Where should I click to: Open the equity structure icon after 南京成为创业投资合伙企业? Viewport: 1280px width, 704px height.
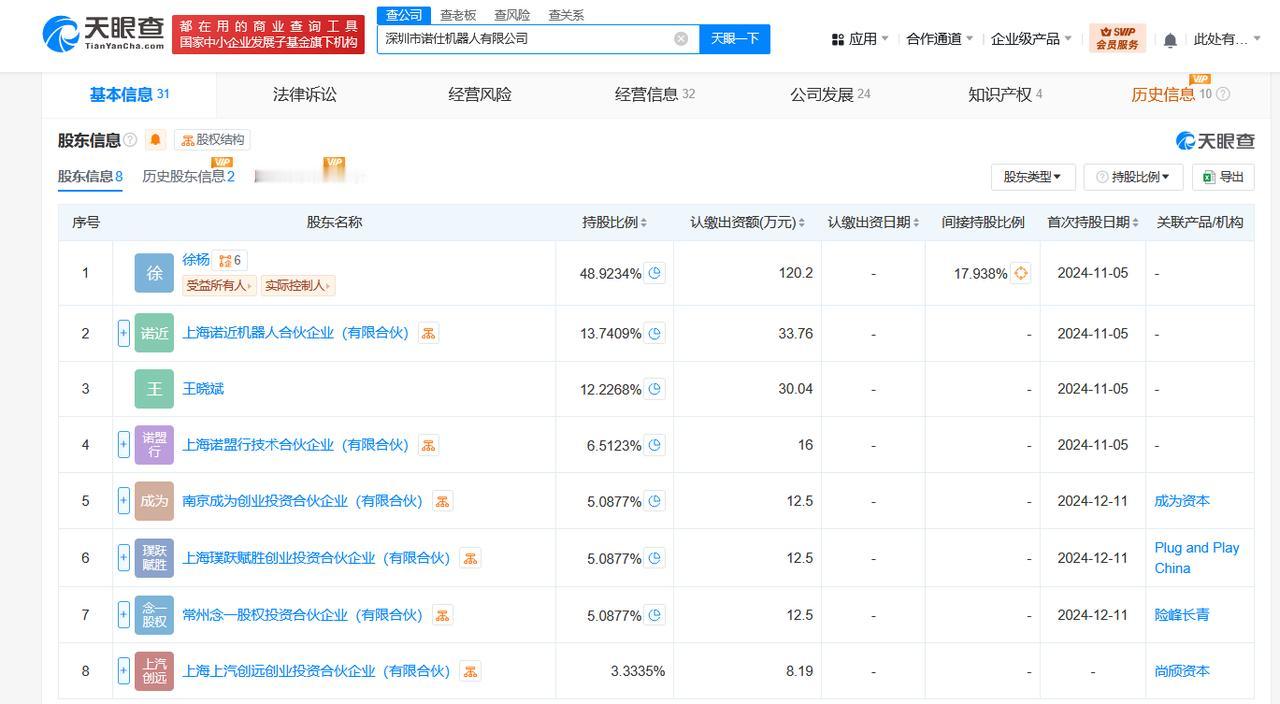pos(442,501)
